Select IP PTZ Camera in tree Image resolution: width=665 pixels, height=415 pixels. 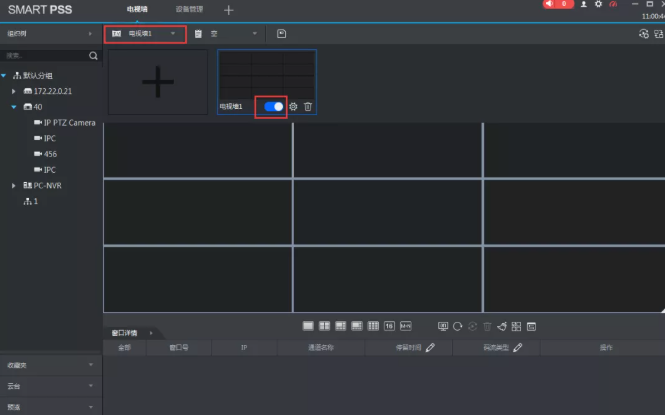69,123
